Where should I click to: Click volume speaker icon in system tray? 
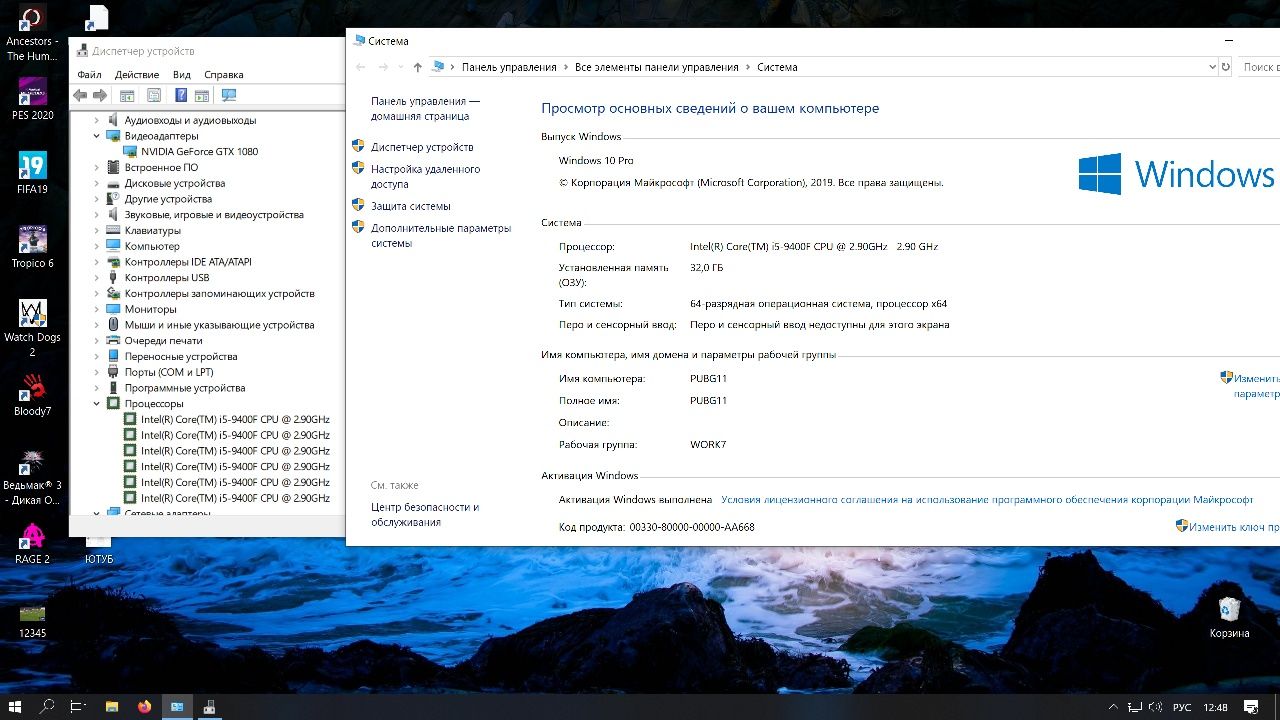point(1156,706)
